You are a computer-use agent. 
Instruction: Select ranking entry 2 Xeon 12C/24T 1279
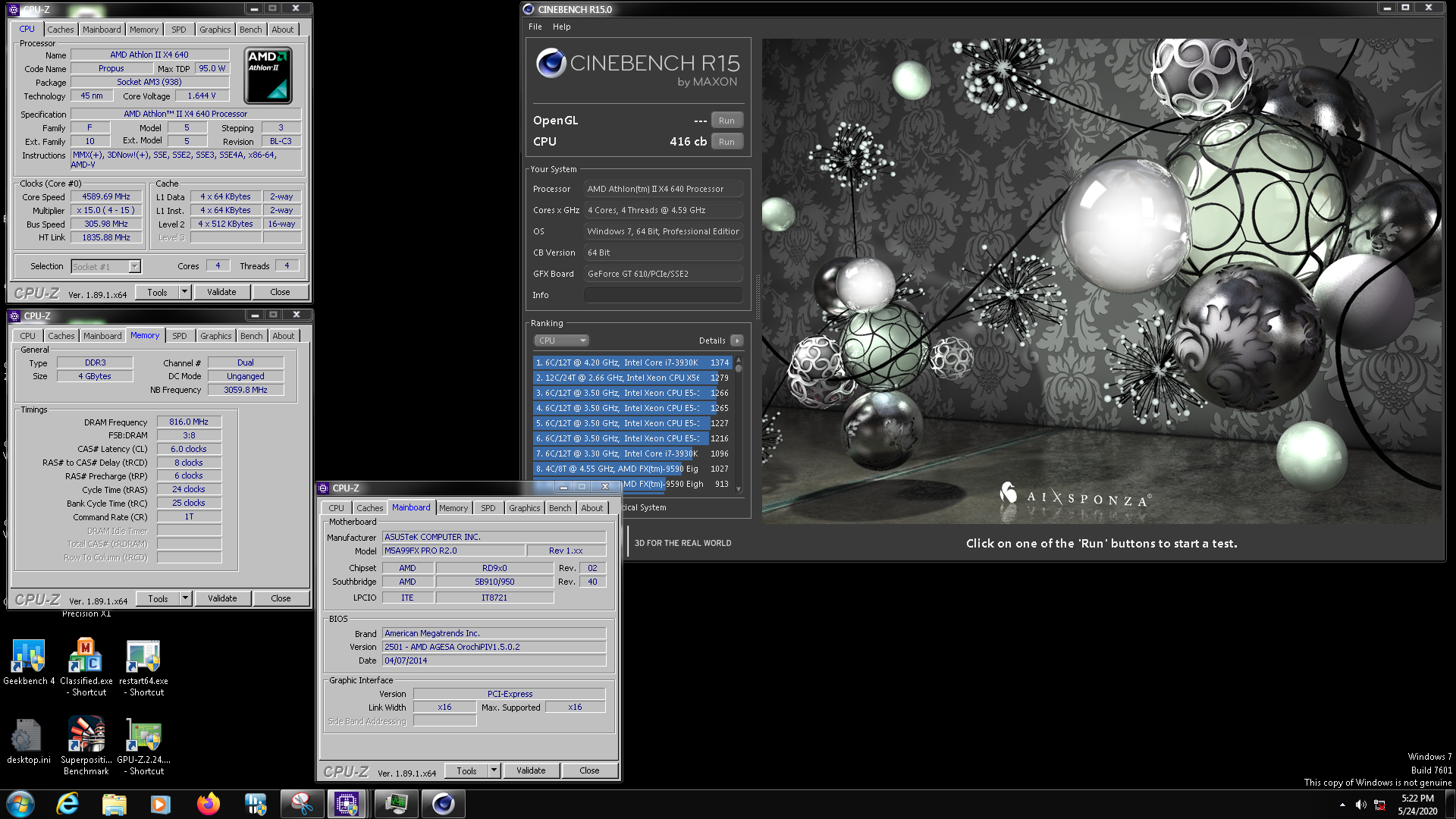click(632, 378)
